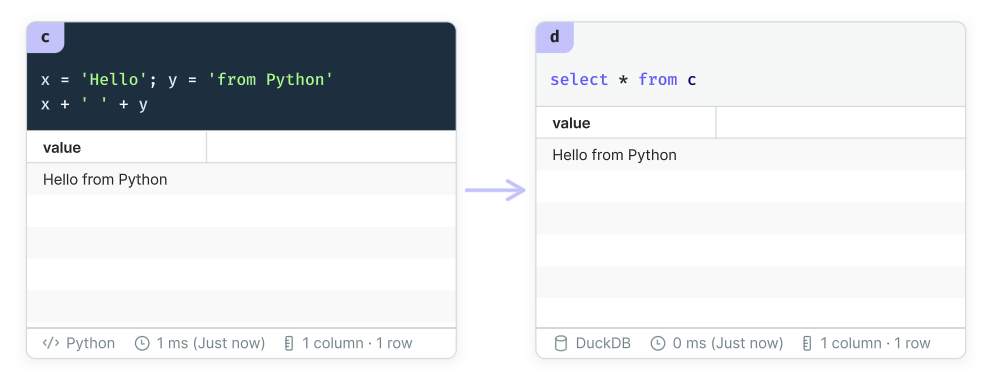The width and height of the screenshot is (993, 378).
Task: Click into the SQL query editor of cell d
Action: click(x=750, y=80)
